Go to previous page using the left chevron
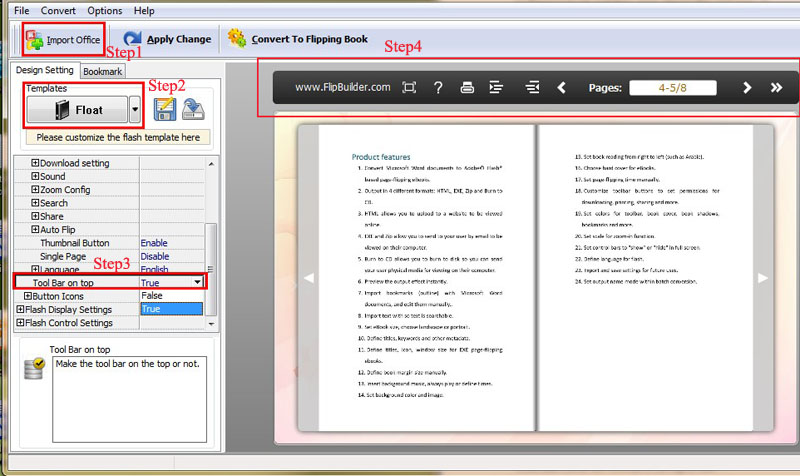The image size is (800, 476). [x=561, y=88]
